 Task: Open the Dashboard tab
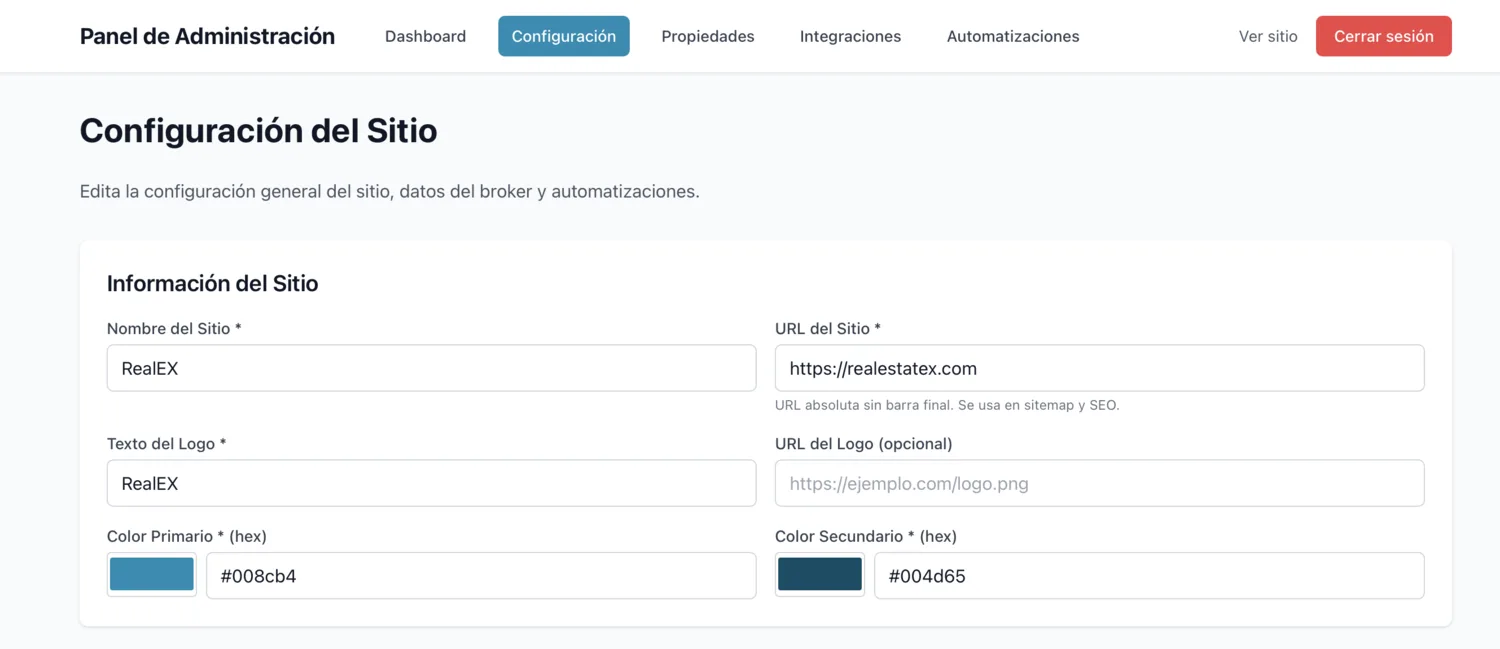coord(425,36)
